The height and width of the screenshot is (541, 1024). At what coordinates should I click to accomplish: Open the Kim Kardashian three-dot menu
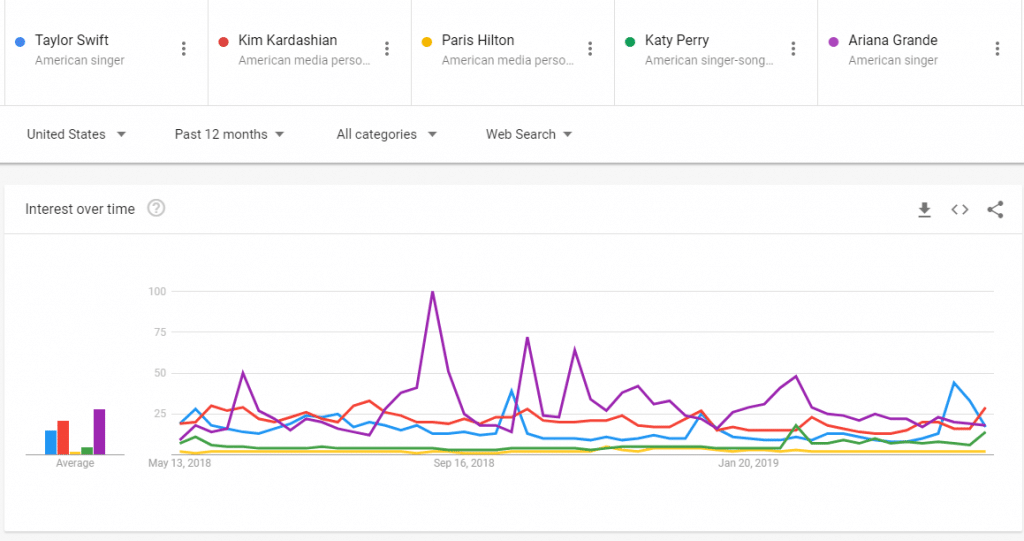tap(387, 49)
